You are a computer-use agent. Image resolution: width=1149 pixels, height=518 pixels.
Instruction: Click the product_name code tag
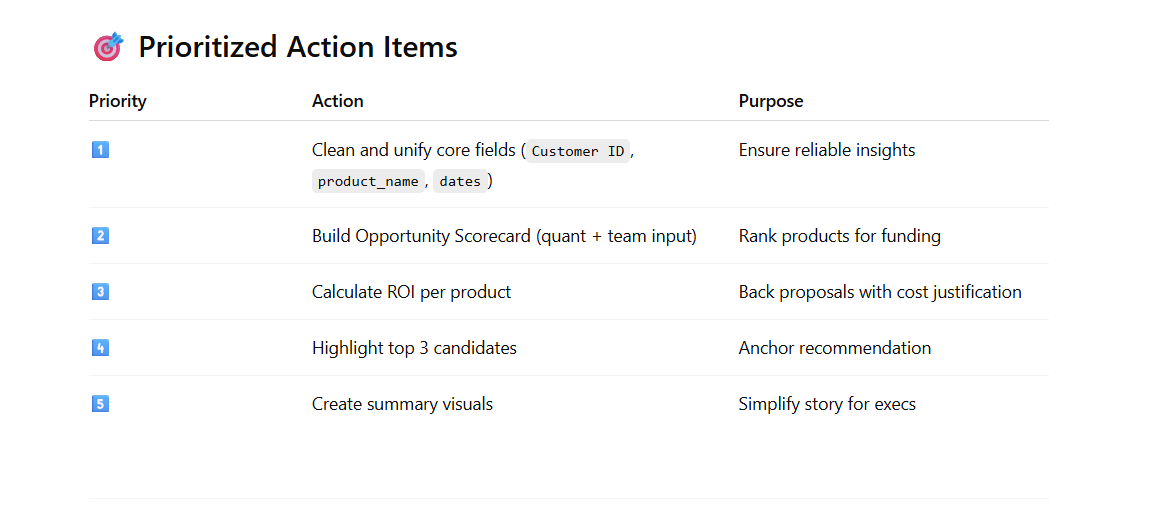[x=368, y=181]
